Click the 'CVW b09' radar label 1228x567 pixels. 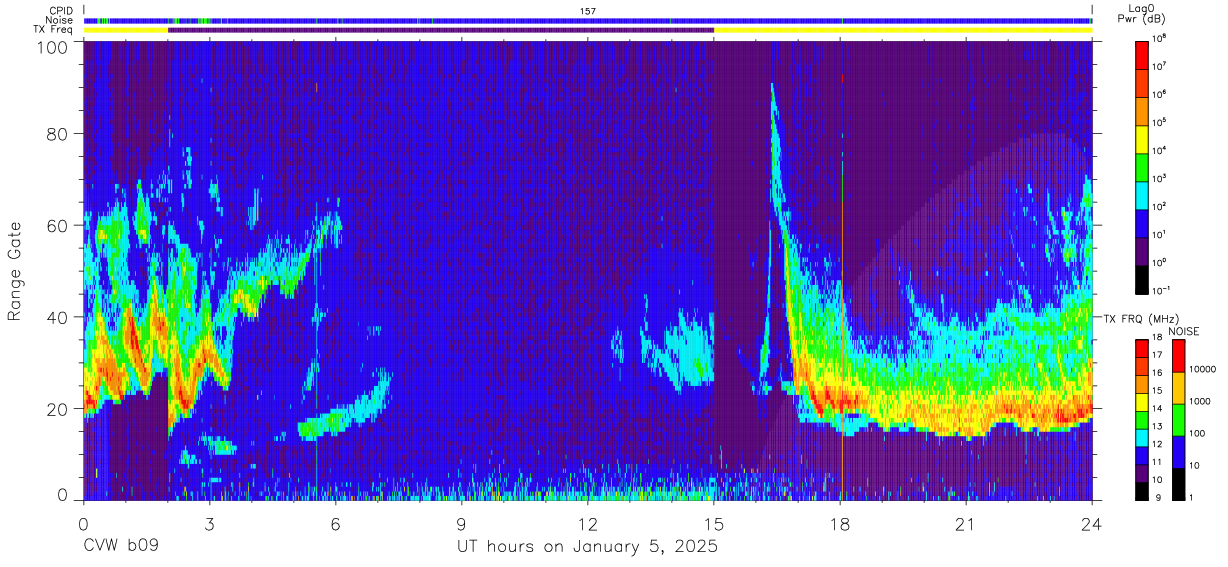click(120, 547)
